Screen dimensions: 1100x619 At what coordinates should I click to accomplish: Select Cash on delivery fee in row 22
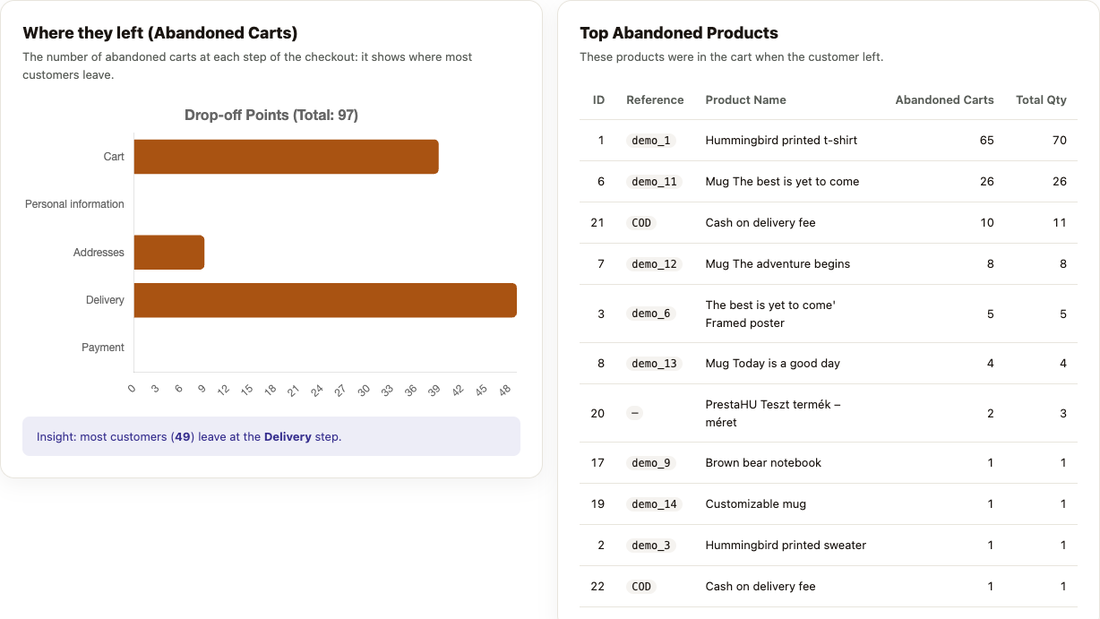pos(760,587)
